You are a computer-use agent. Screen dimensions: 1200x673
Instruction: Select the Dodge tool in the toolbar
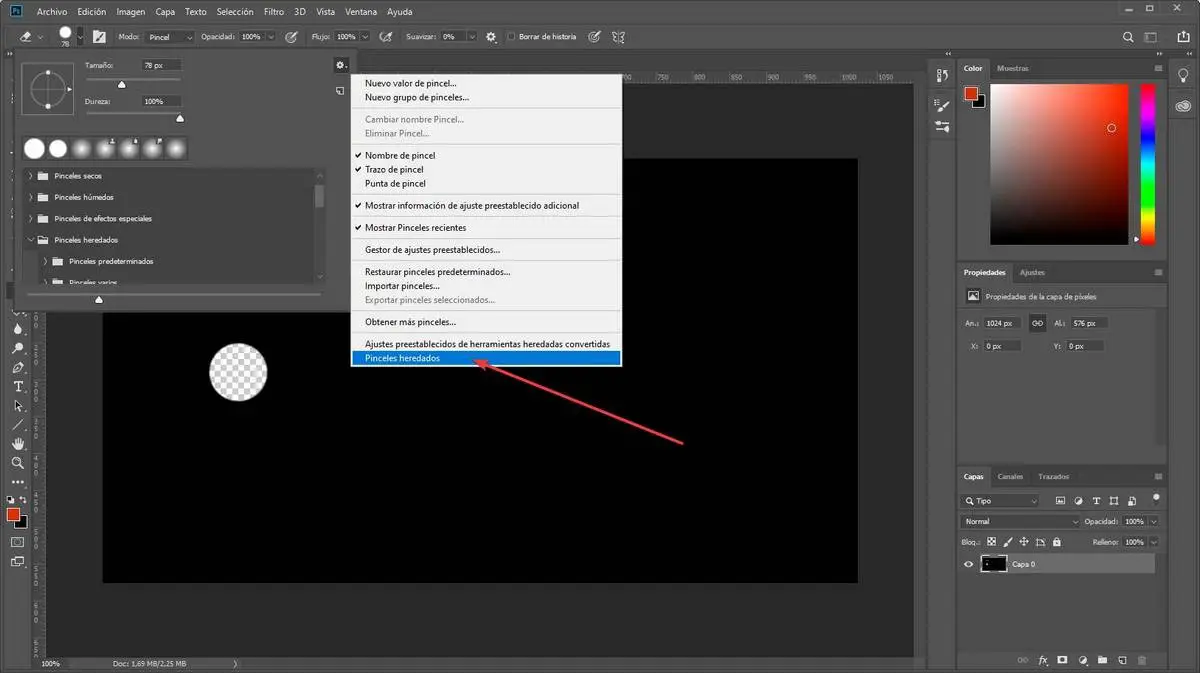18,348
